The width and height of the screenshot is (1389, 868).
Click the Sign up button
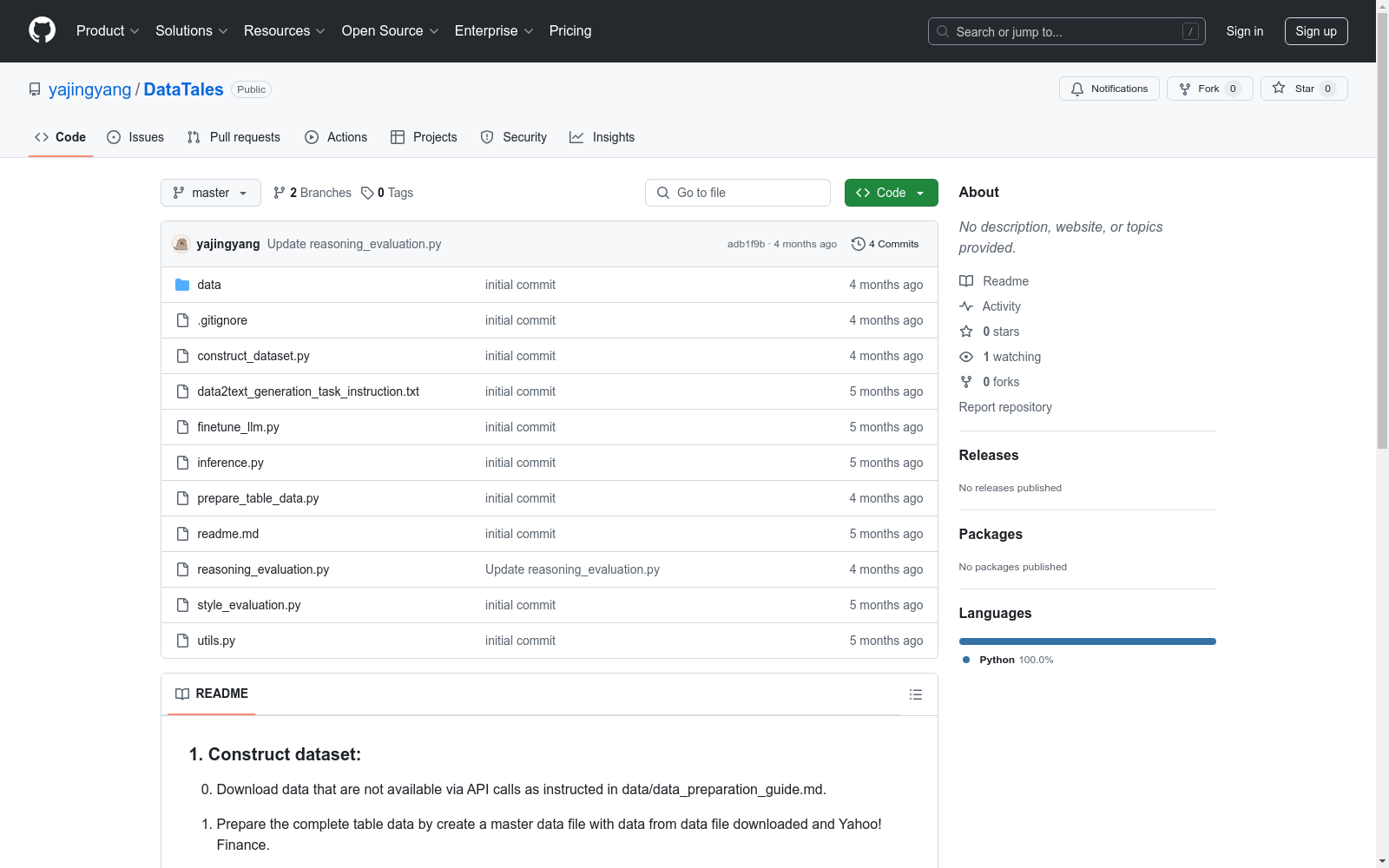point(1315,31)
